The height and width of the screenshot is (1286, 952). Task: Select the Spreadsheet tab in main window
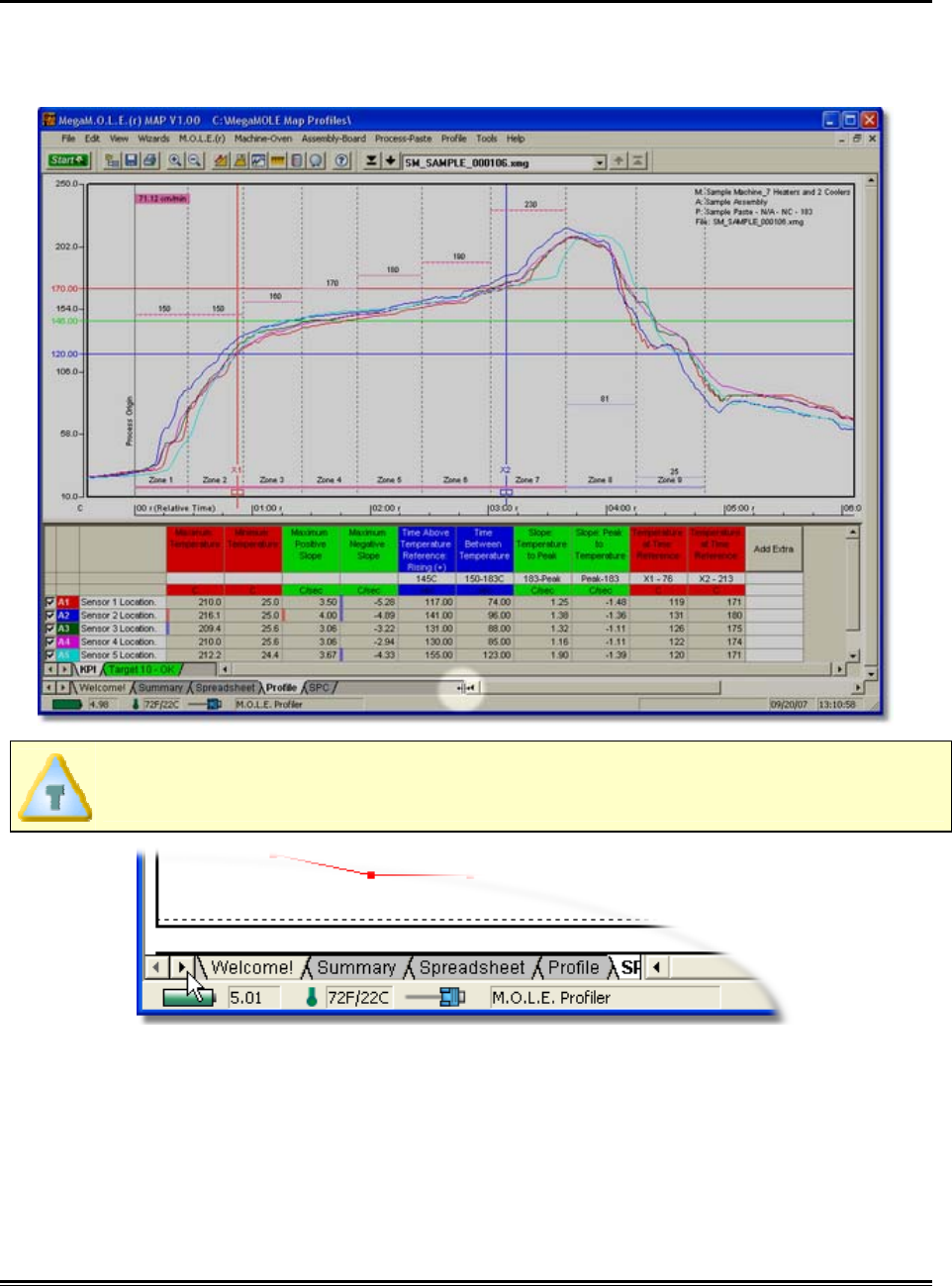(x=225, y=687)
